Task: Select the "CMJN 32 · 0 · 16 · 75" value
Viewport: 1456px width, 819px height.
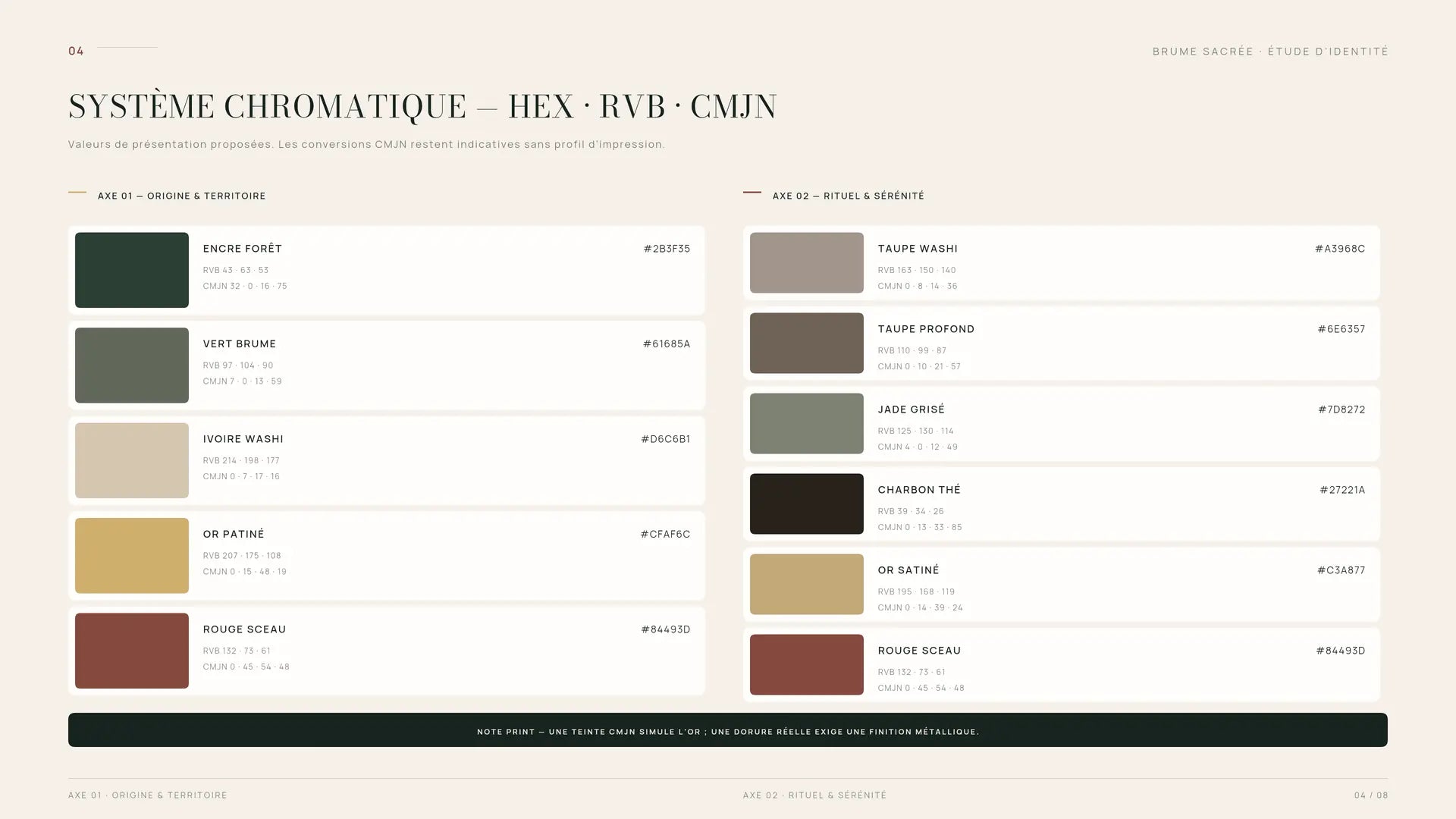Action: point(245,286)
